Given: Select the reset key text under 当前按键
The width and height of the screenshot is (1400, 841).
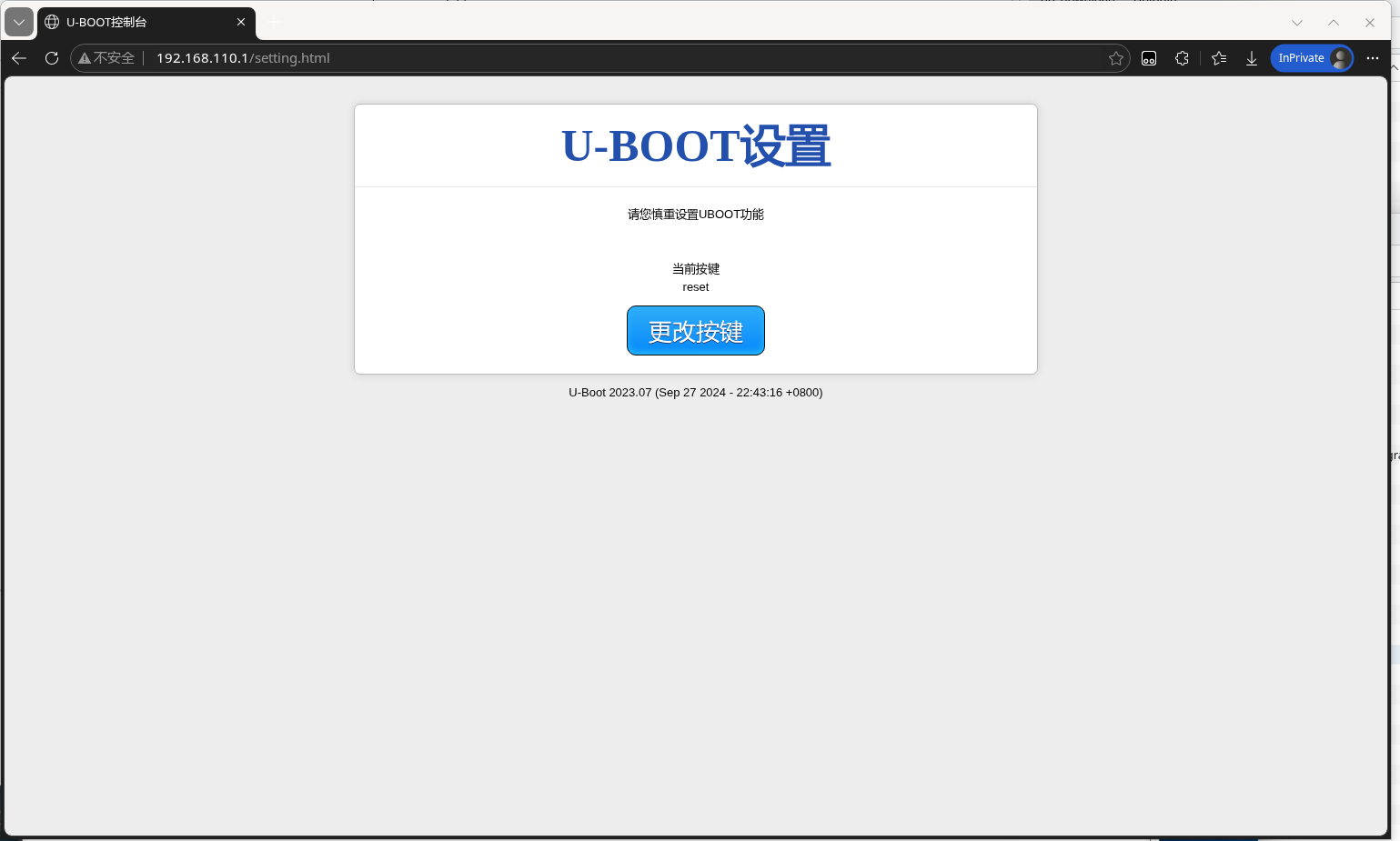Looking at the screenshot, I should pos(695,286).
